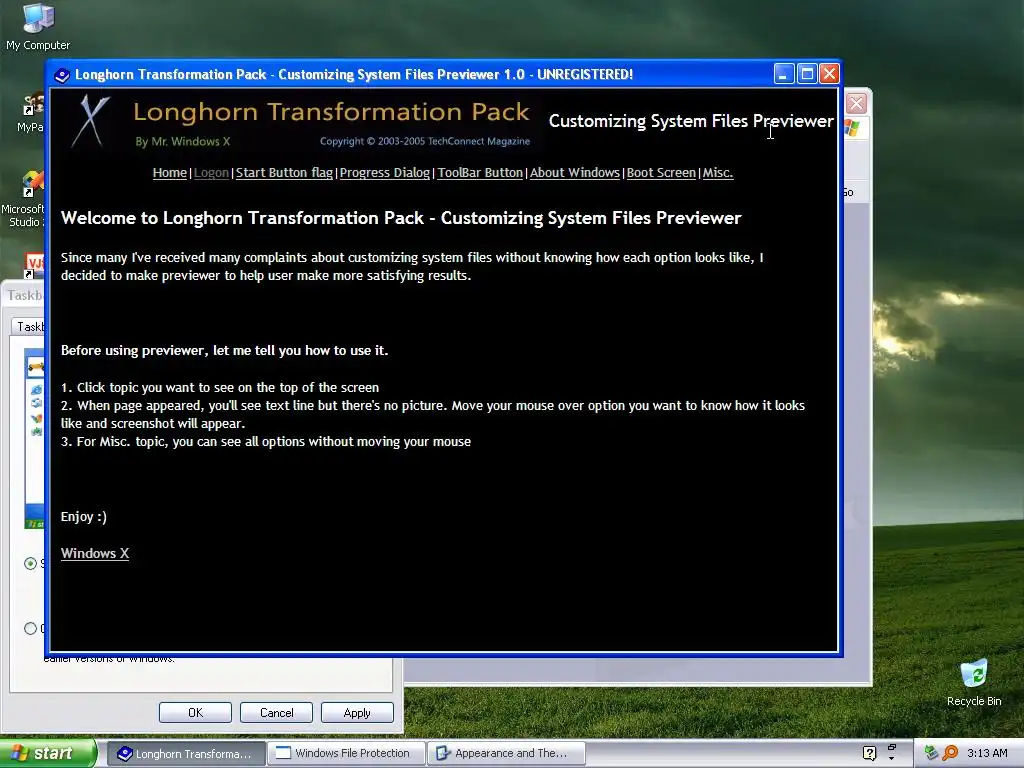Click the orange magnifier tray icon
This screenshot has width=1024, height=768.
[x=950, y=753]
